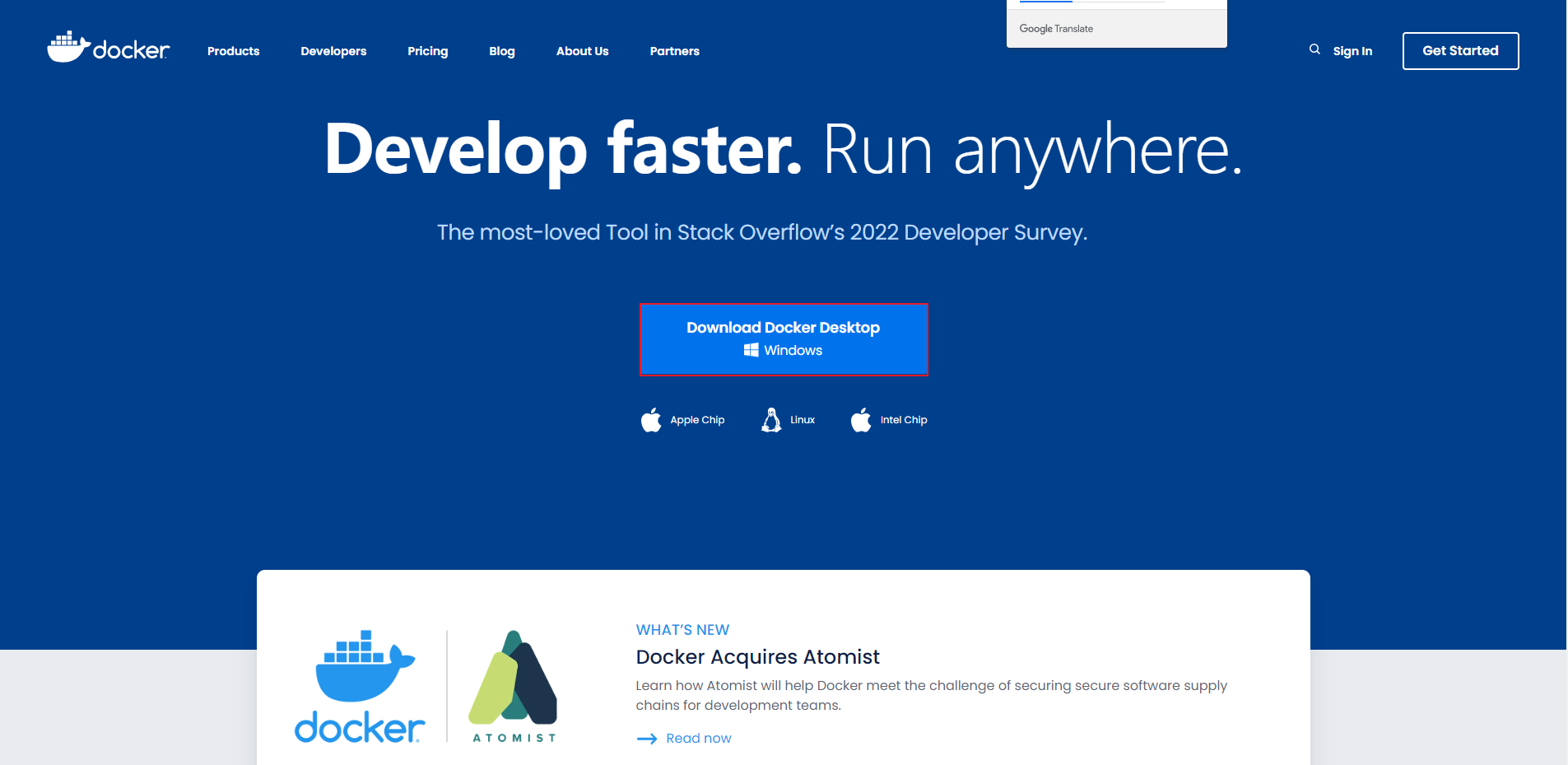Click the WHAT'S NEW label
The image size is (1568, 765).
(x=683, y=630)
